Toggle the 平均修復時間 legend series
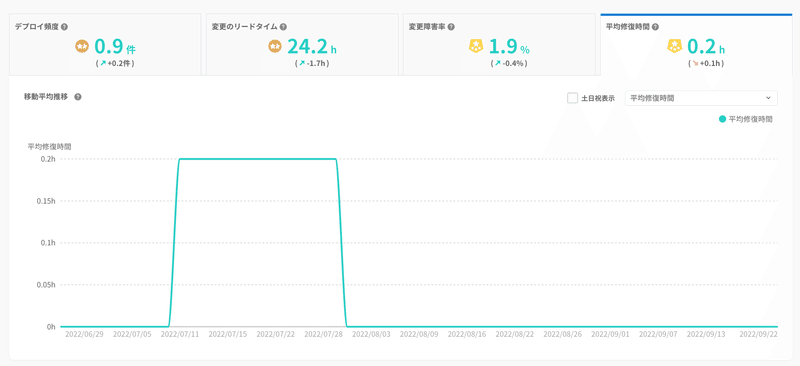 point(745,119)
